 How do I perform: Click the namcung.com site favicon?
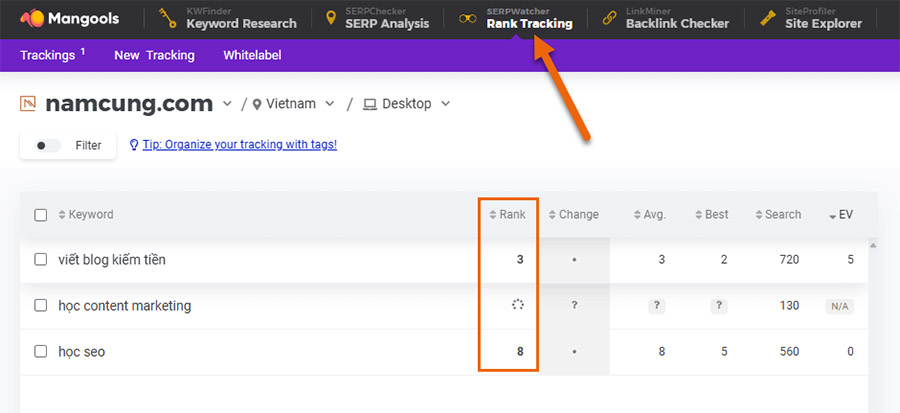pyautogui.click(x=28, y=103)
